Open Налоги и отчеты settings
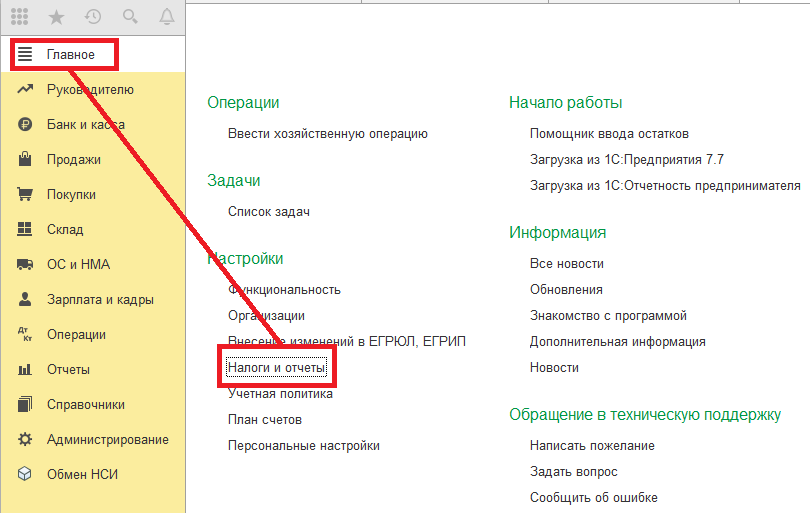 point(277,367)
